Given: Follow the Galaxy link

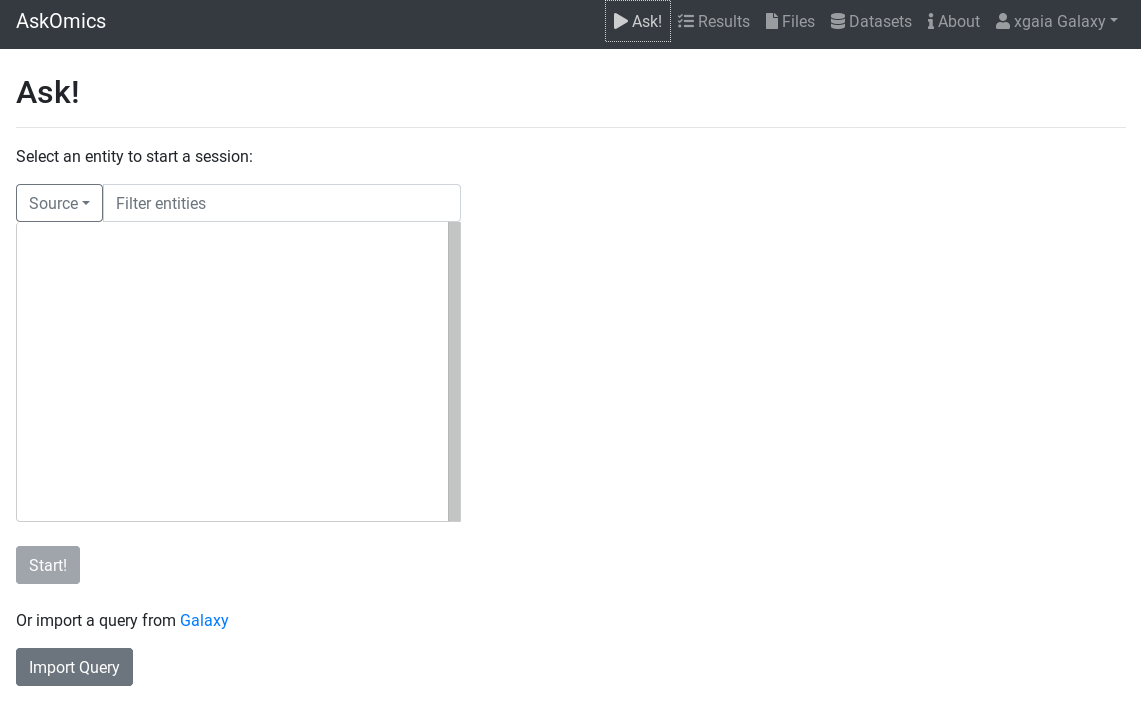Looking at the screenshot, I should point(204,620).
